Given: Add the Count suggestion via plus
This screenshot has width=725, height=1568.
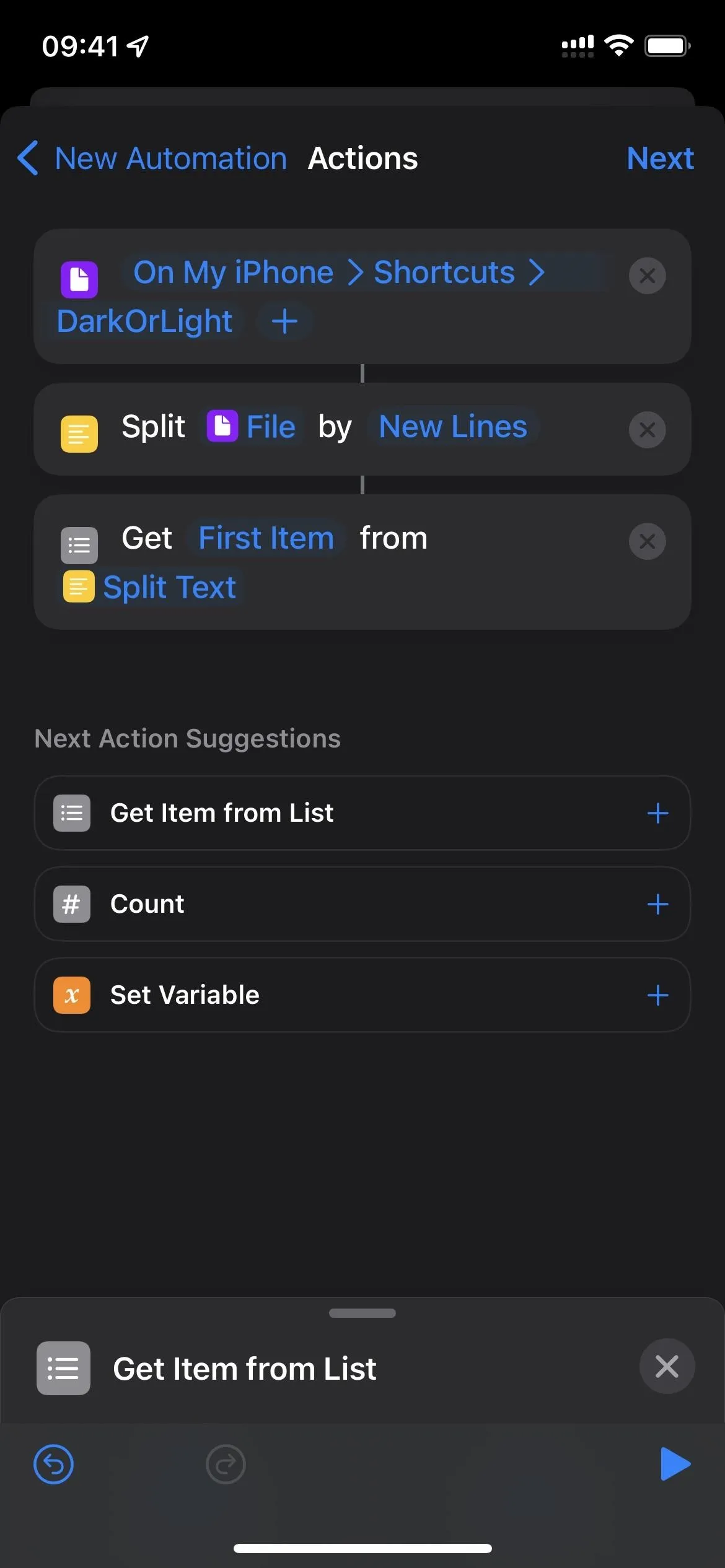Looking at the screenshot, I should 657,904.
